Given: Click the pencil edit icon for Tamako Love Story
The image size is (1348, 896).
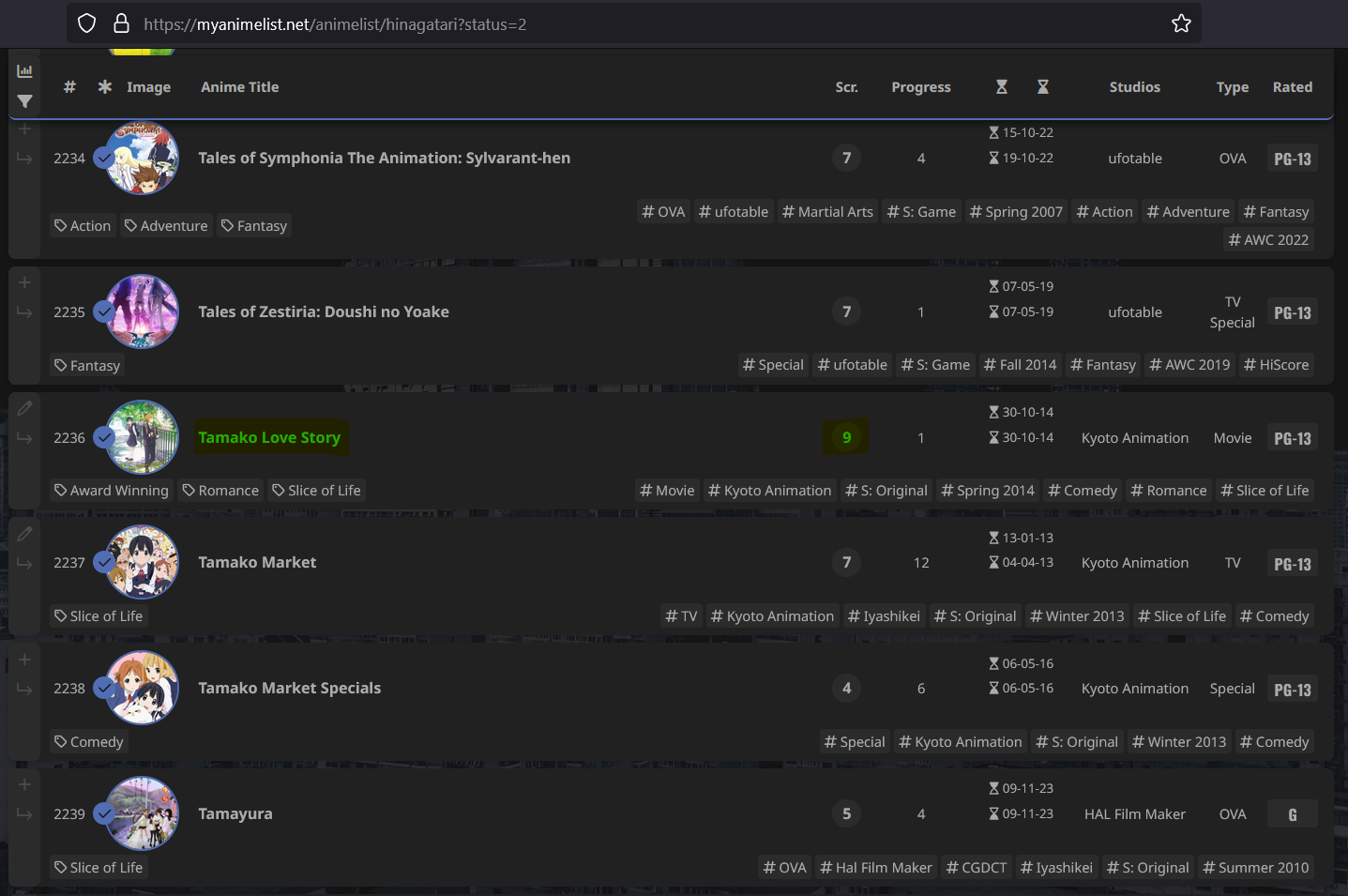Looking at the screenshot, I should tap(24, 408).
